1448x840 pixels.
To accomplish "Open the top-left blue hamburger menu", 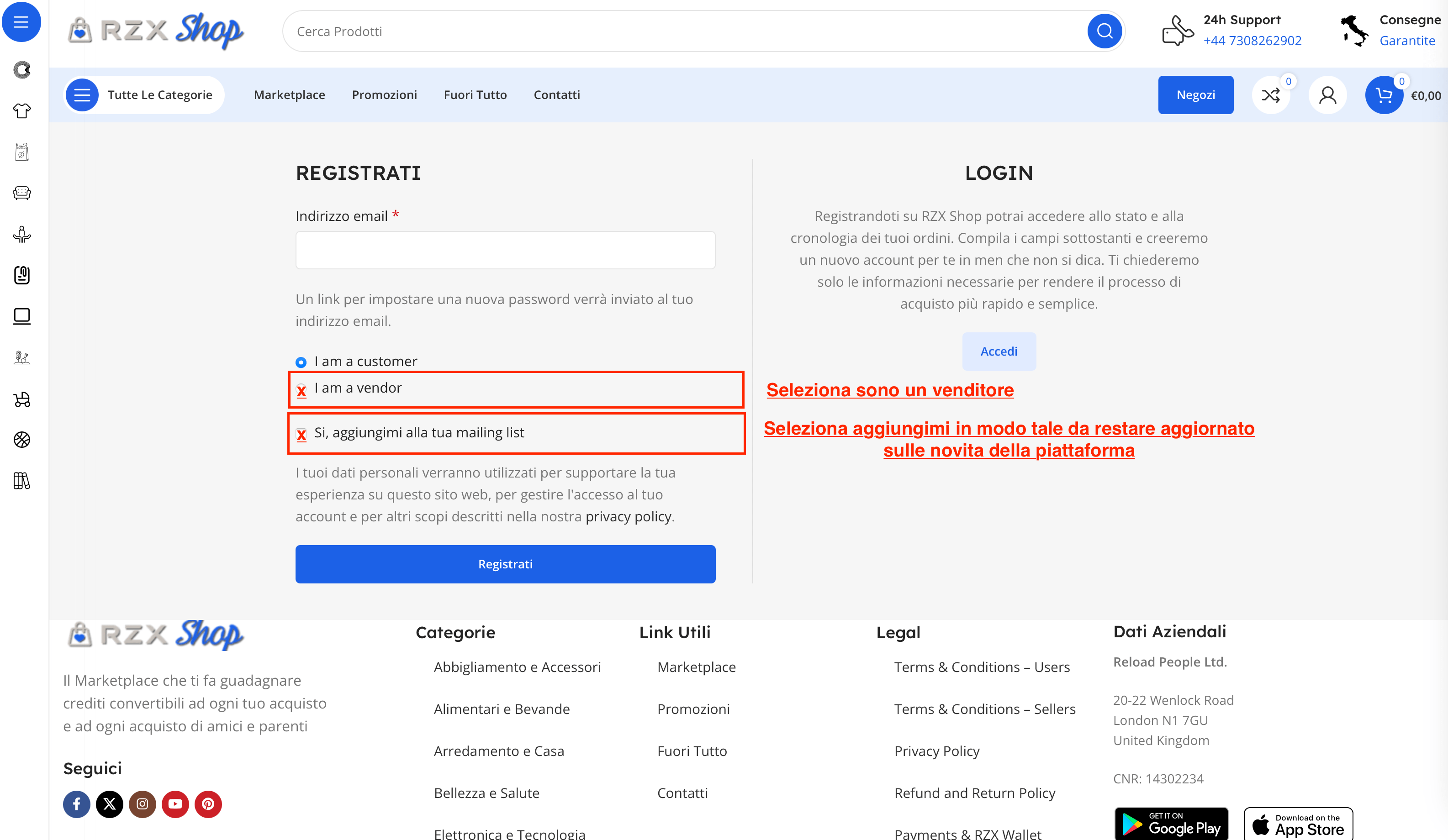I will [21, 22].
